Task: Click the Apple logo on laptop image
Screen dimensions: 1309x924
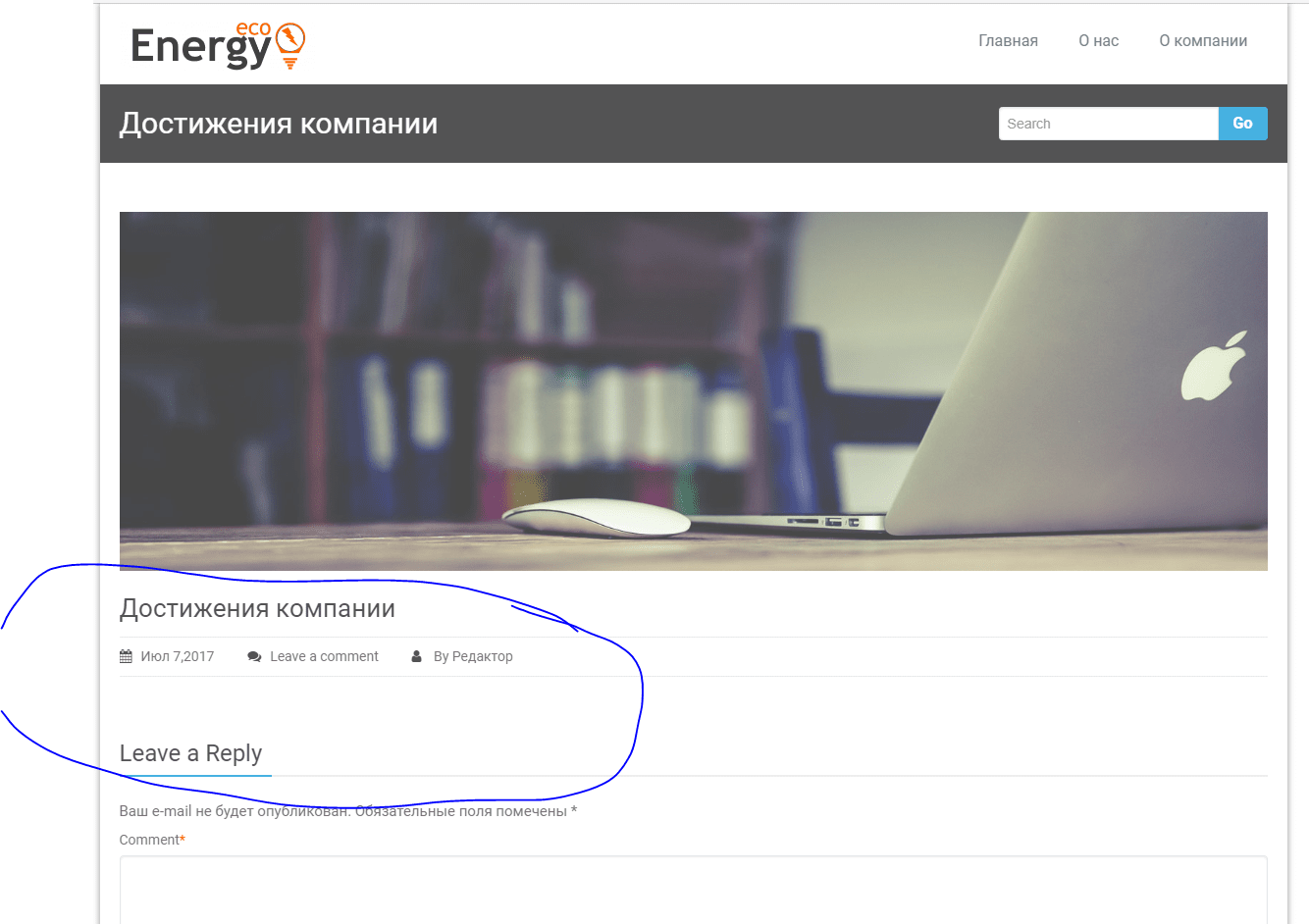Action: click(1214, 366)
